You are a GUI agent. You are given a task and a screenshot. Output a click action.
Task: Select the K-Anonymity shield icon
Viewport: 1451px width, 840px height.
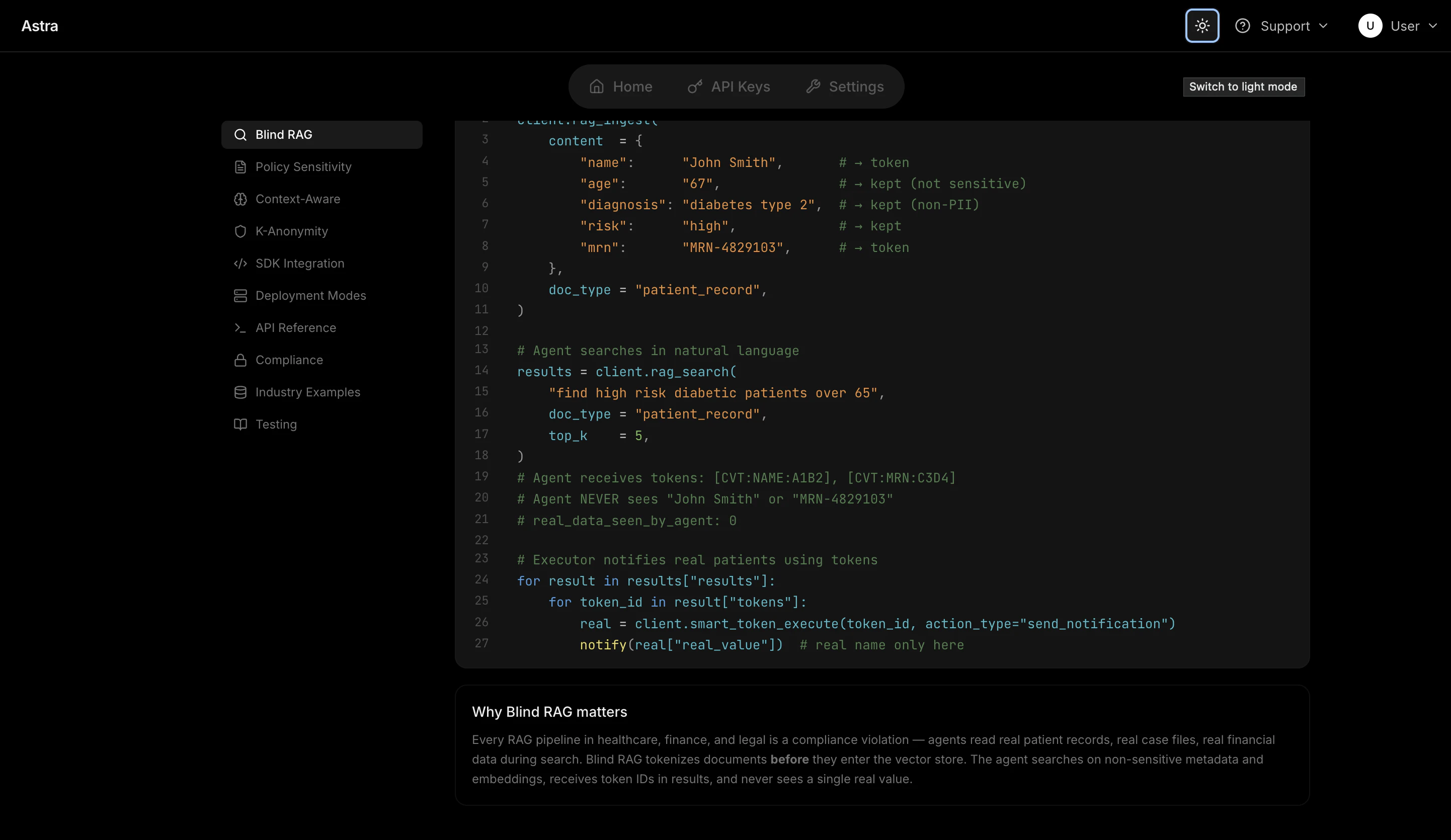pos(240,231)
